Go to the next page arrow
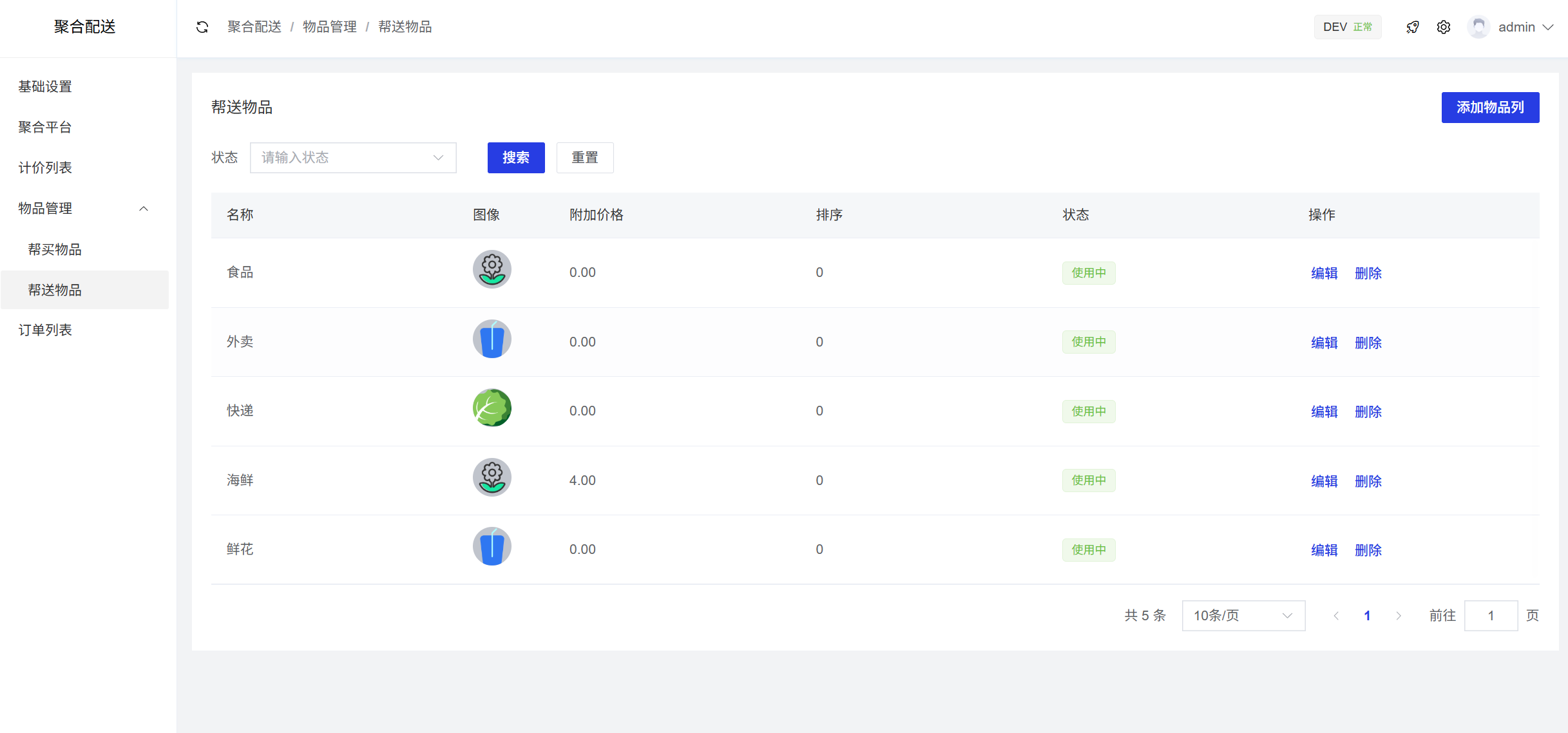The height and width of the screenshot is (733, 1568). click(1399, 616)
